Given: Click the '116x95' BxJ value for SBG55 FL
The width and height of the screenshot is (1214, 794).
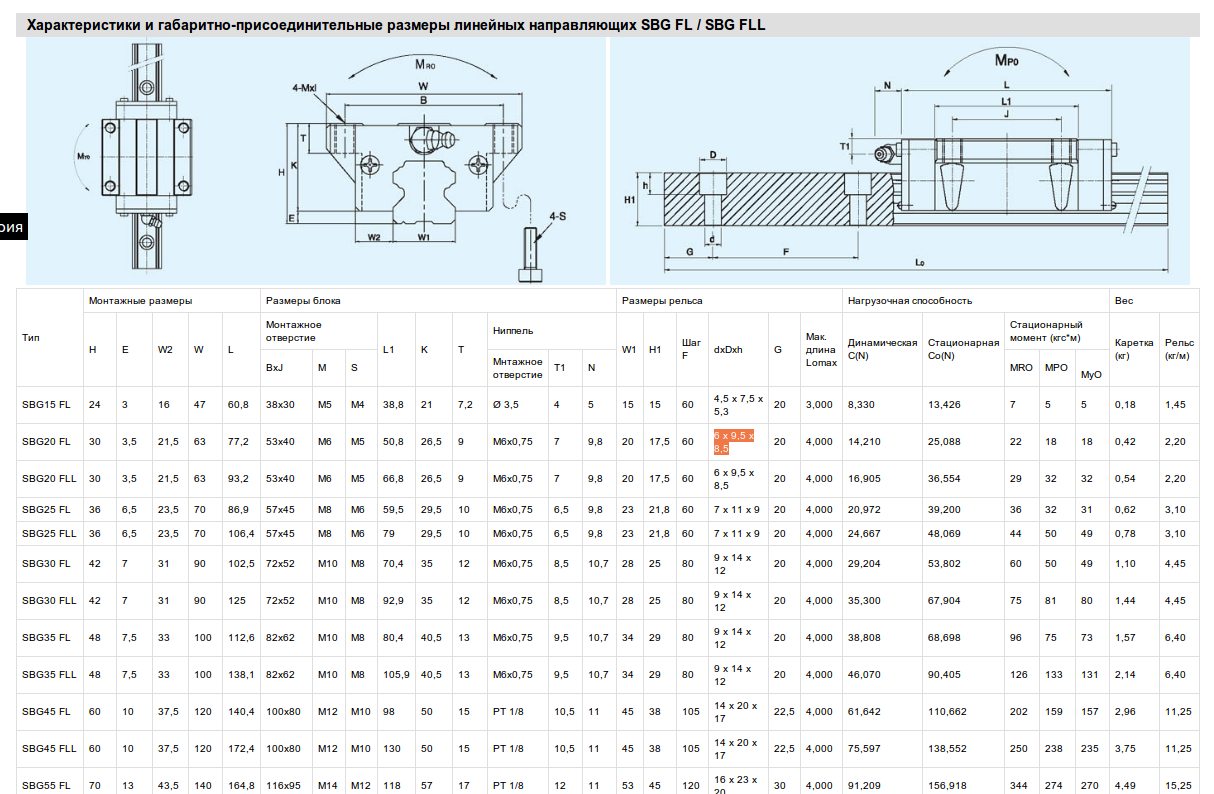Looking at the screenshot, I should coord(283,786).
